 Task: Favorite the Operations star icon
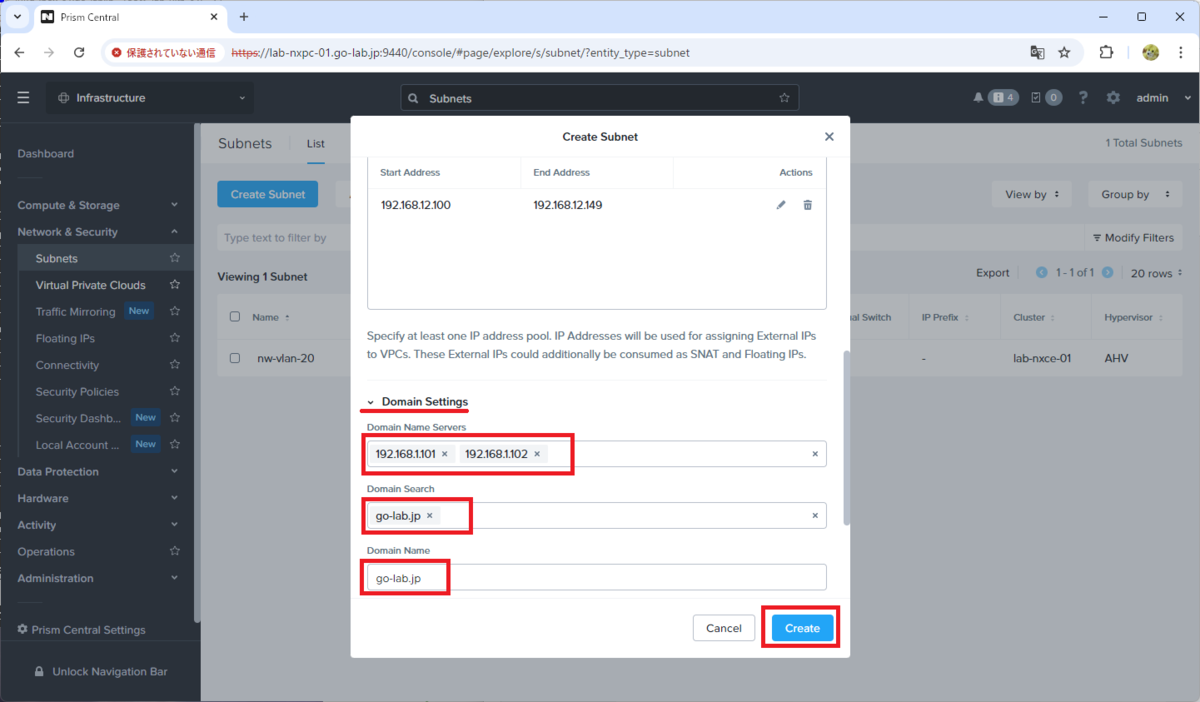pos(175,551)
